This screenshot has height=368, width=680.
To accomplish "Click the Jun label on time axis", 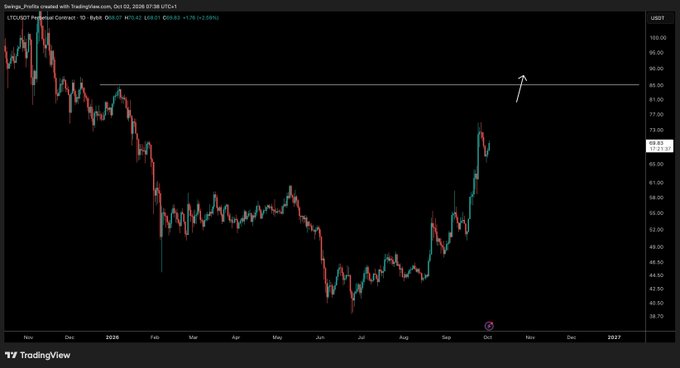I will tap(320, 337).
